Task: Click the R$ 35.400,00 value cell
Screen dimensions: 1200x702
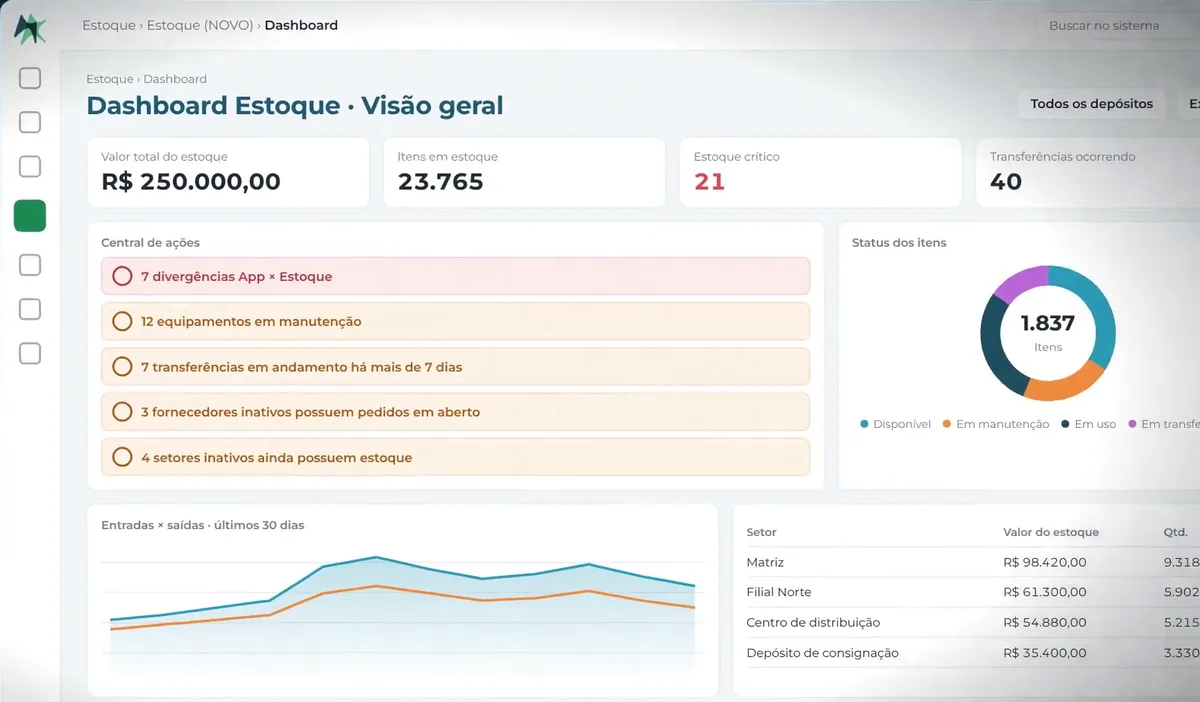Action: 1044,653
